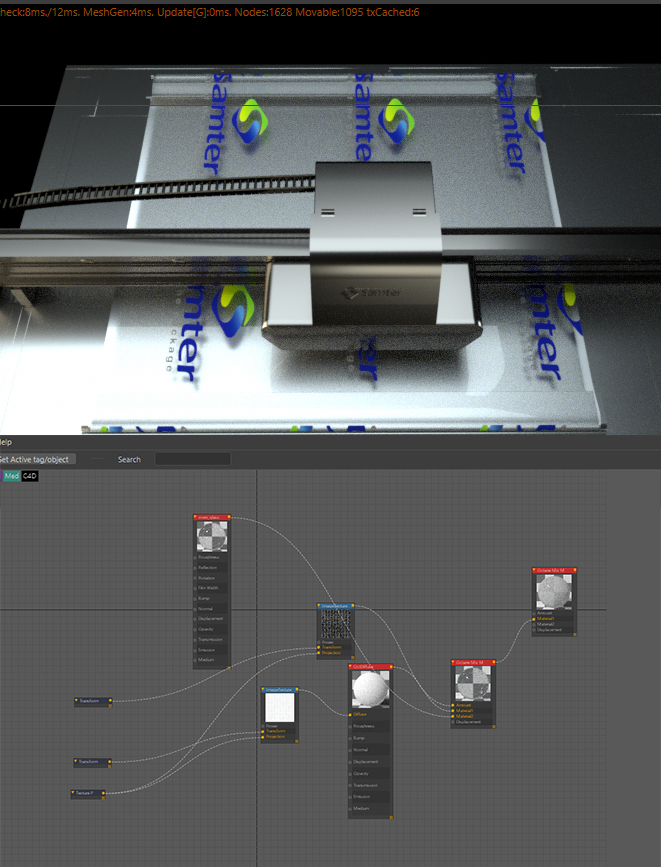Select the final Octane Mix sphere preview

554,592
